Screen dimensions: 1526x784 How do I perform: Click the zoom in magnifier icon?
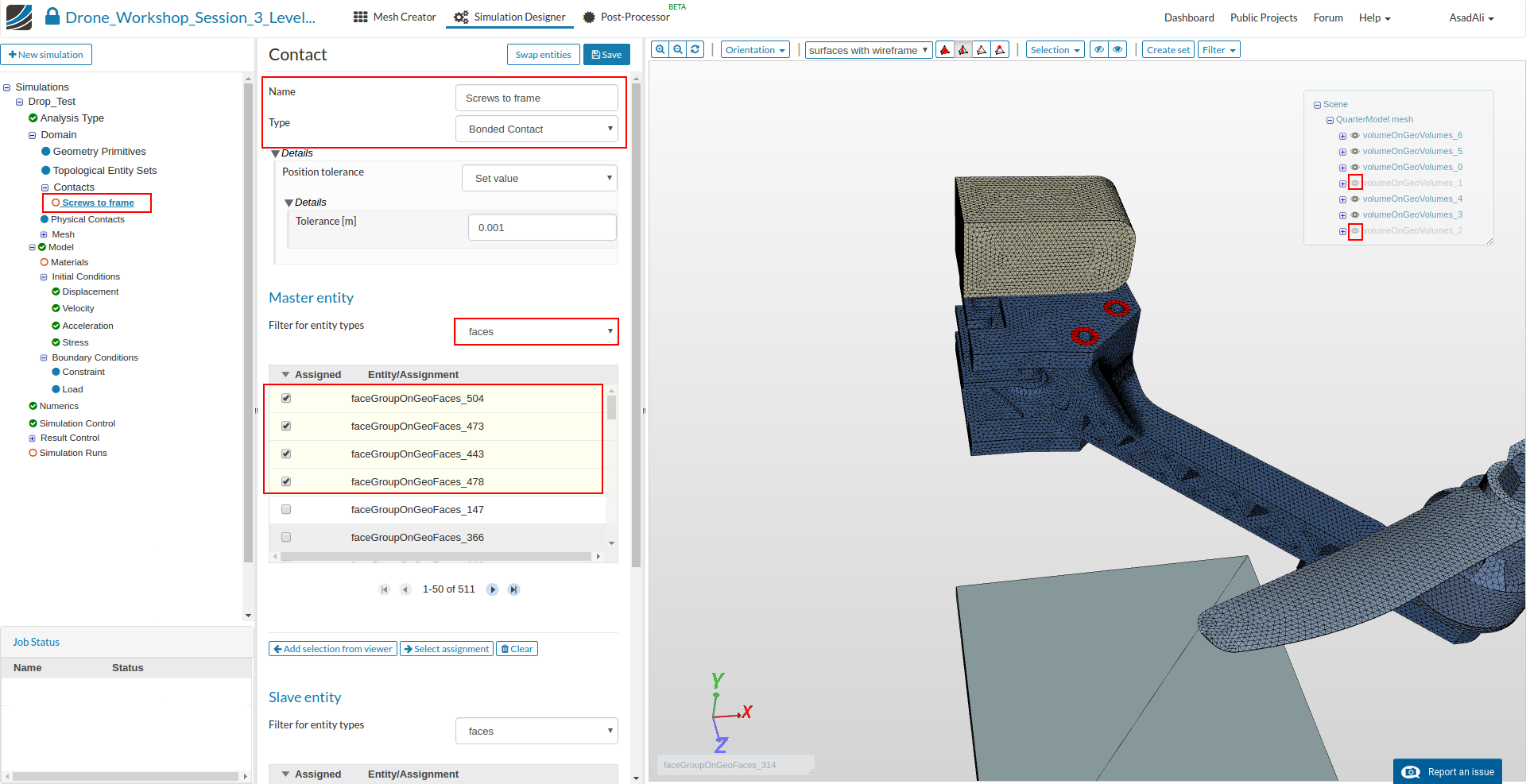click(x=660, y=49)
